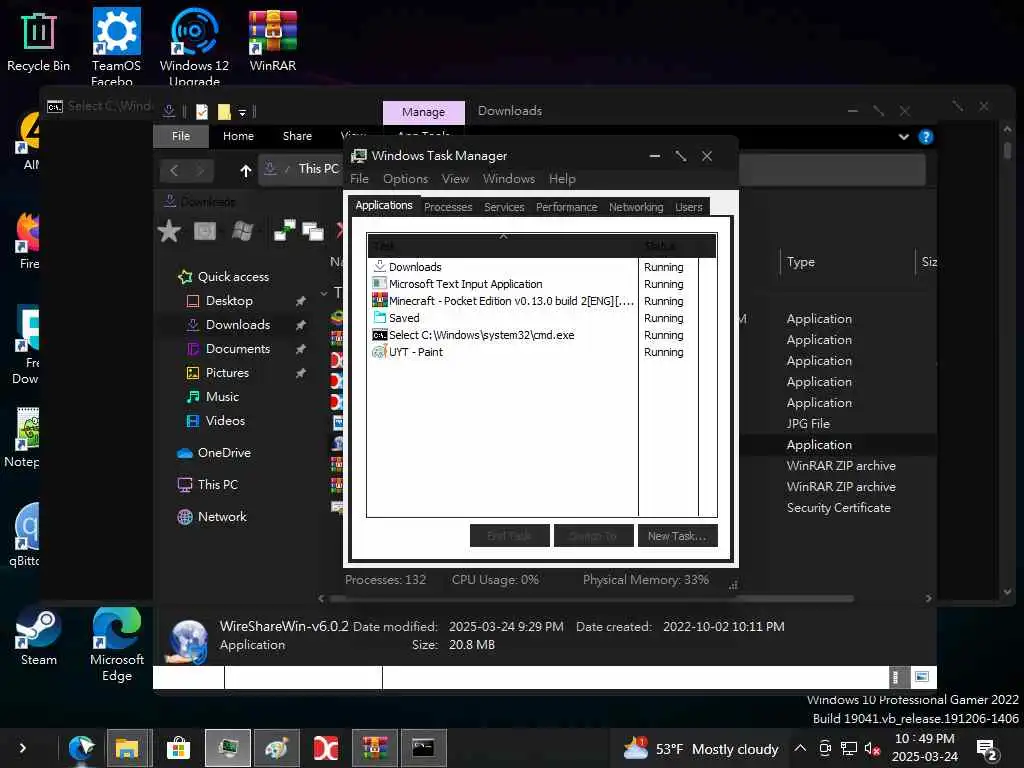This screenshot has height=768, width=1024.
Task: Select the Manage contextual tab in Explorer
Action: click(x=423, y=112)
